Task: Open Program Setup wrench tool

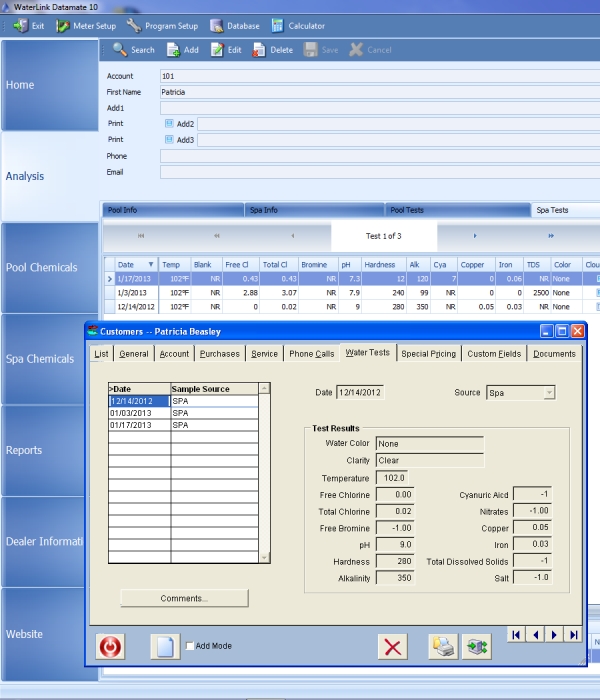Action: [x=162, y=26]
